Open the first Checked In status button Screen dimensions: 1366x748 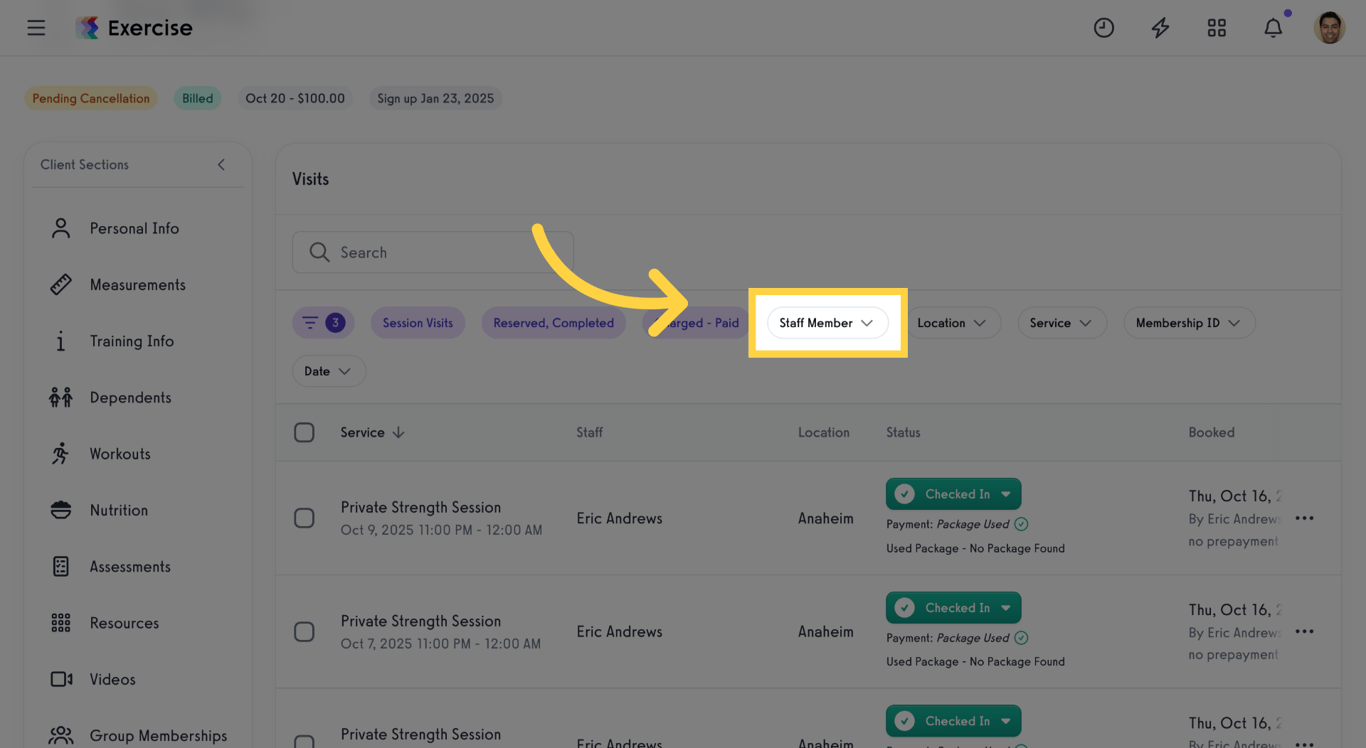click(x=953, y=494)
